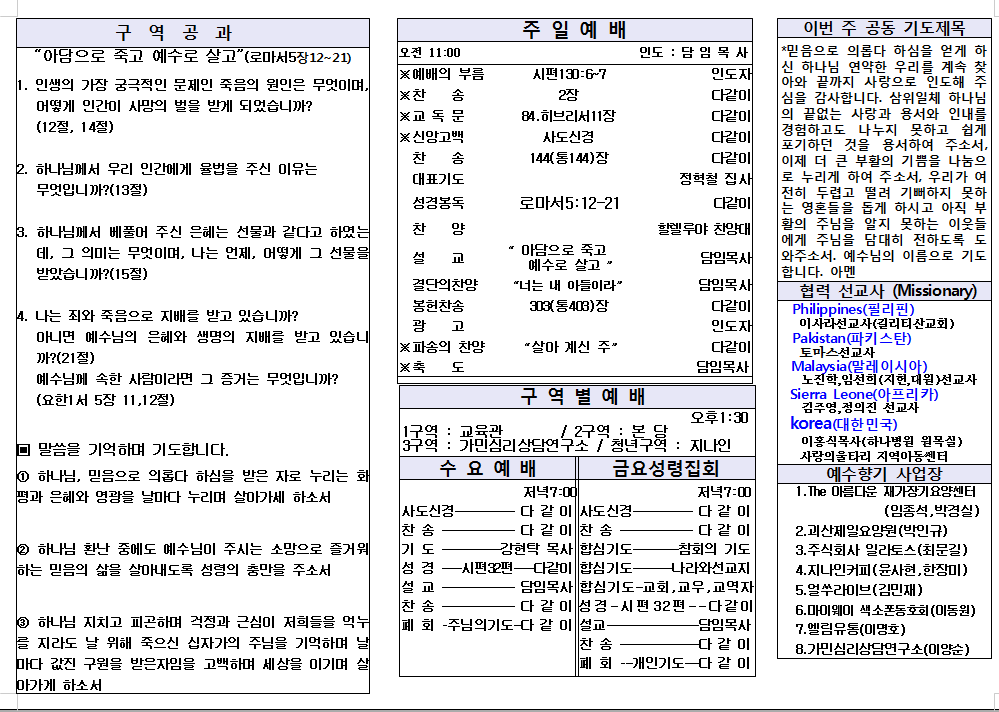Select "8.가민심리상담연구소(이양순)"

point(882,649)
